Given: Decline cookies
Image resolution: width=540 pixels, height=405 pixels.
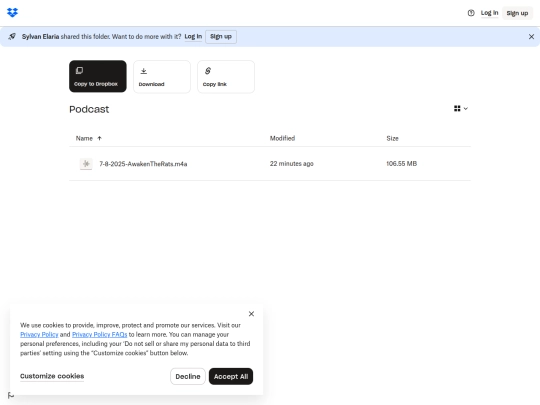Looking at the screenshot, I should [x=188, y=376].
